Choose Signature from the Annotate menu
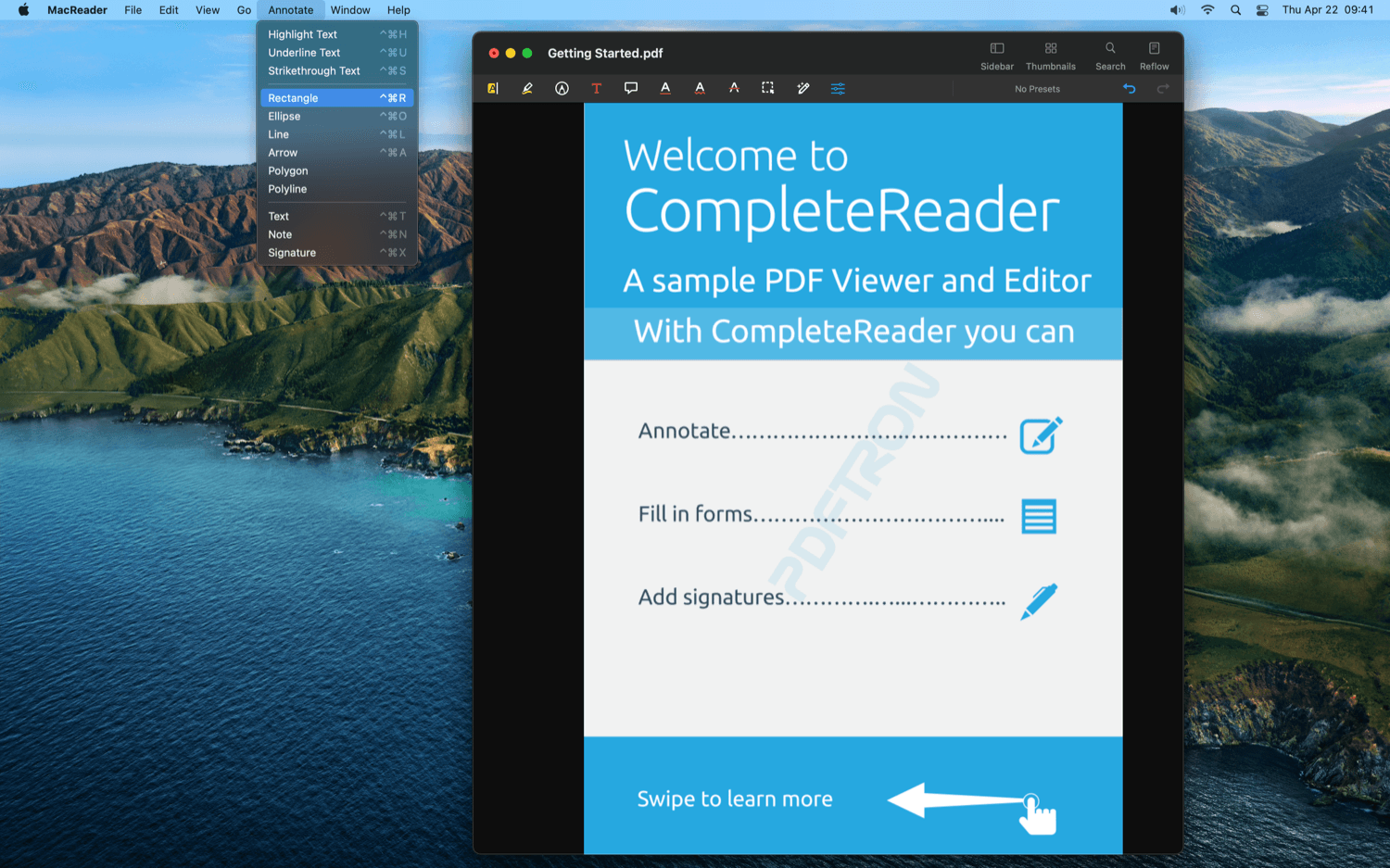The height and width of the screenshot is (868, 1390). [292, 253]
